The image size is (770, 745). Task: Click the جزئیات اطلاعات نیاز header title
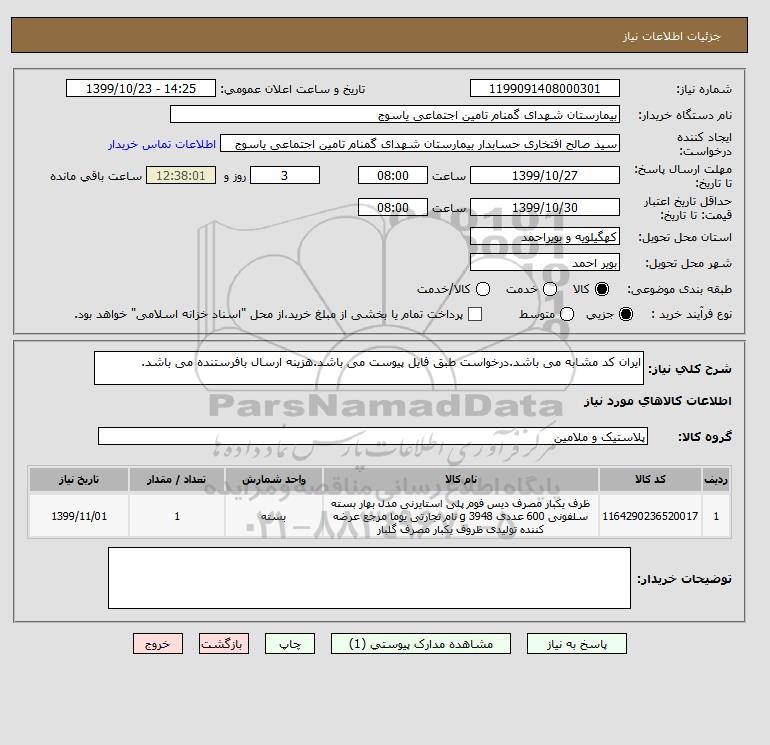pyautogui.click(x=671, y=36)
